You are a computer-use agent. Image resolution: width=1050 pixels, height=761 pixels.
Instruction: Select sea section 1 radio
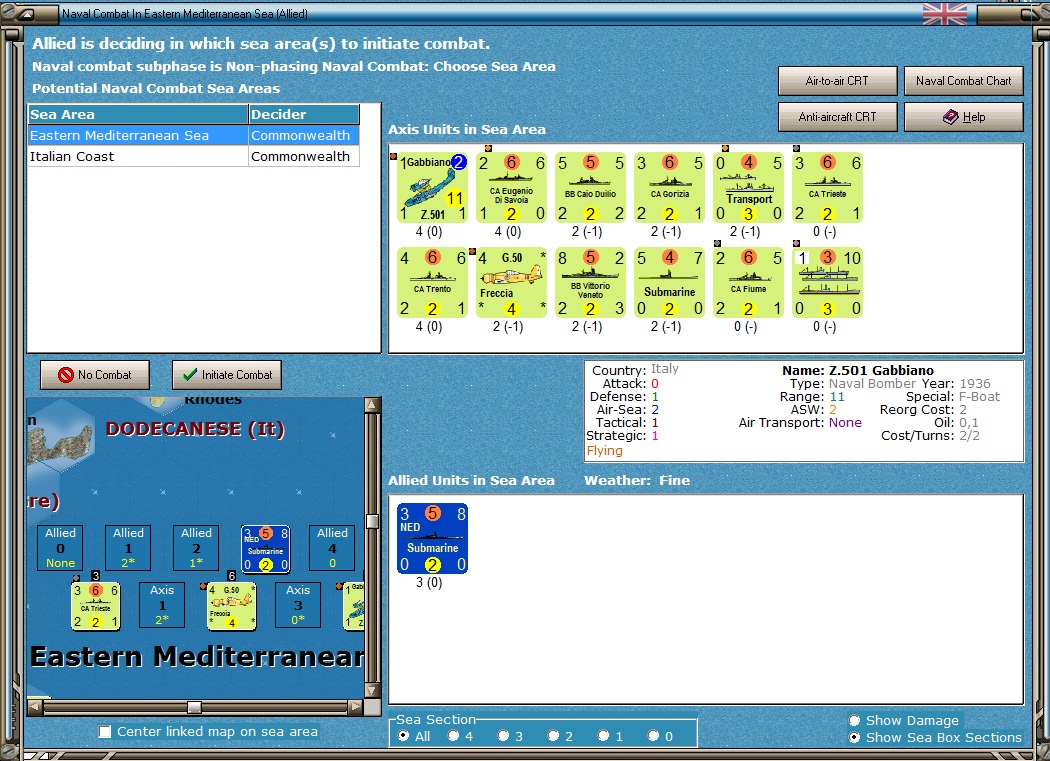(604, 736)
